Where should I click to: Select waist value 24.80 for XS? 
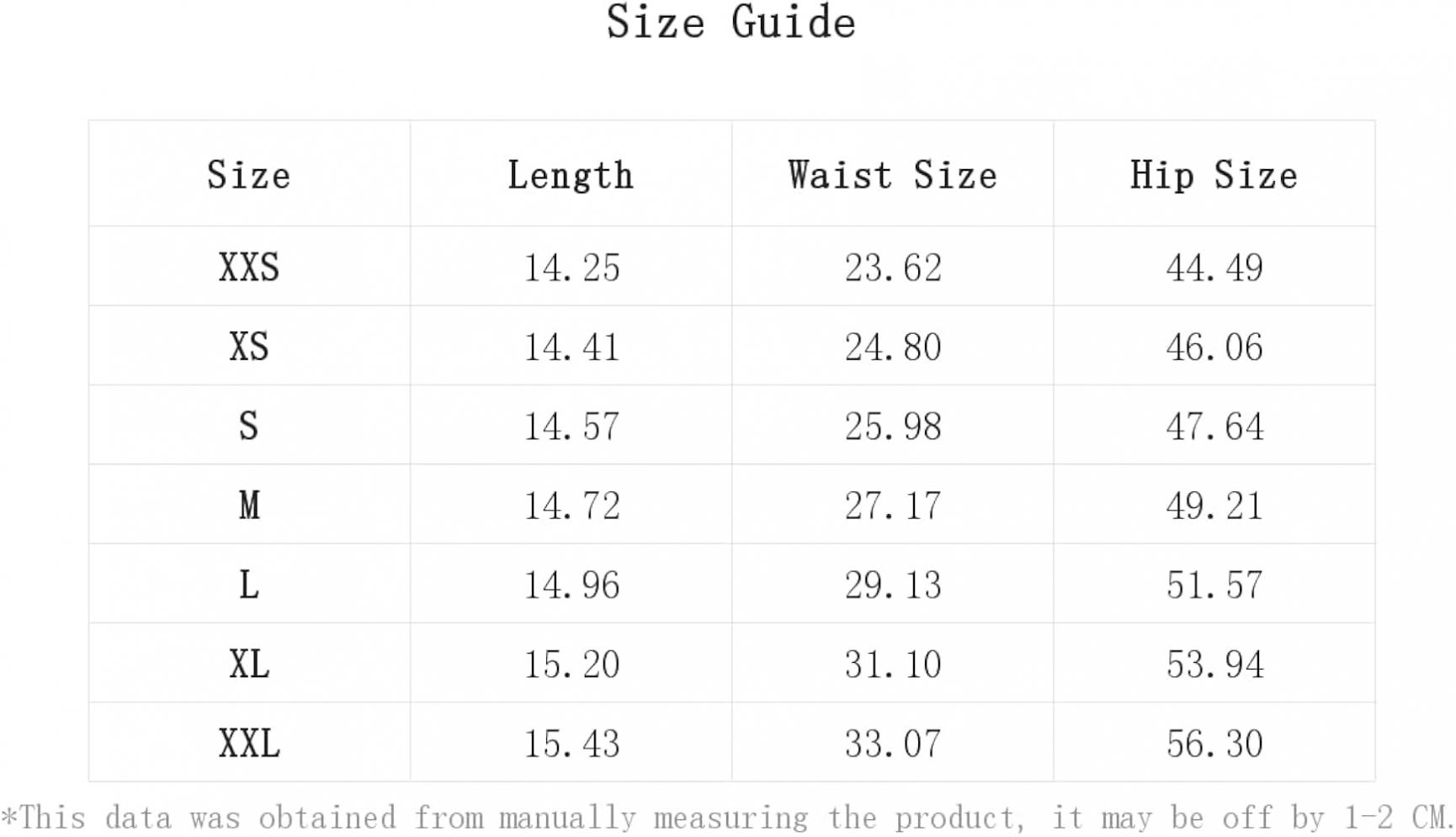tap(893, 347)
